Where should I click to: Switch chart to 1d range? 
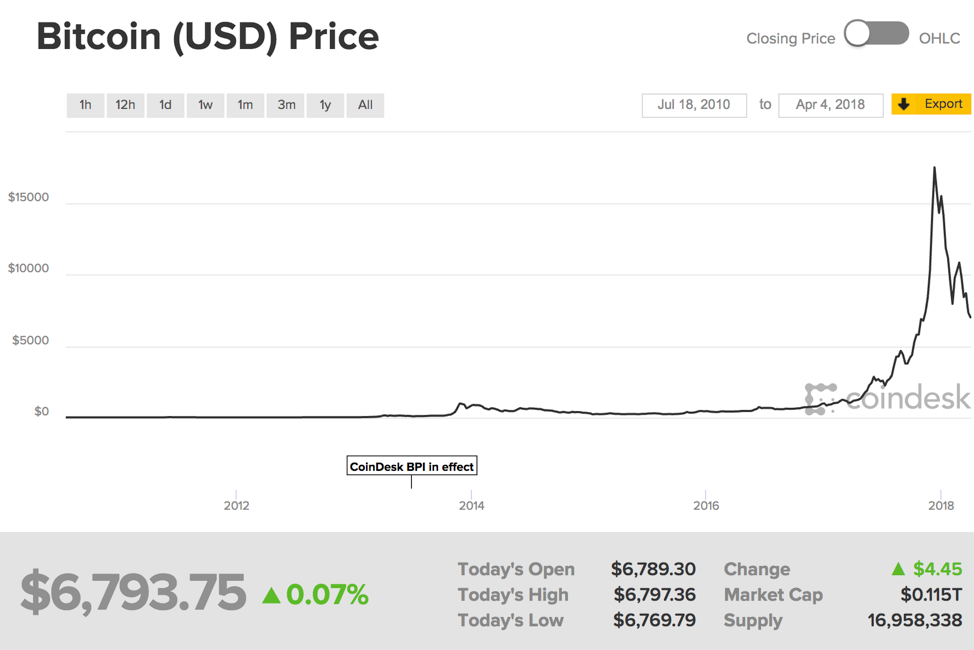[x=165, y=105]
